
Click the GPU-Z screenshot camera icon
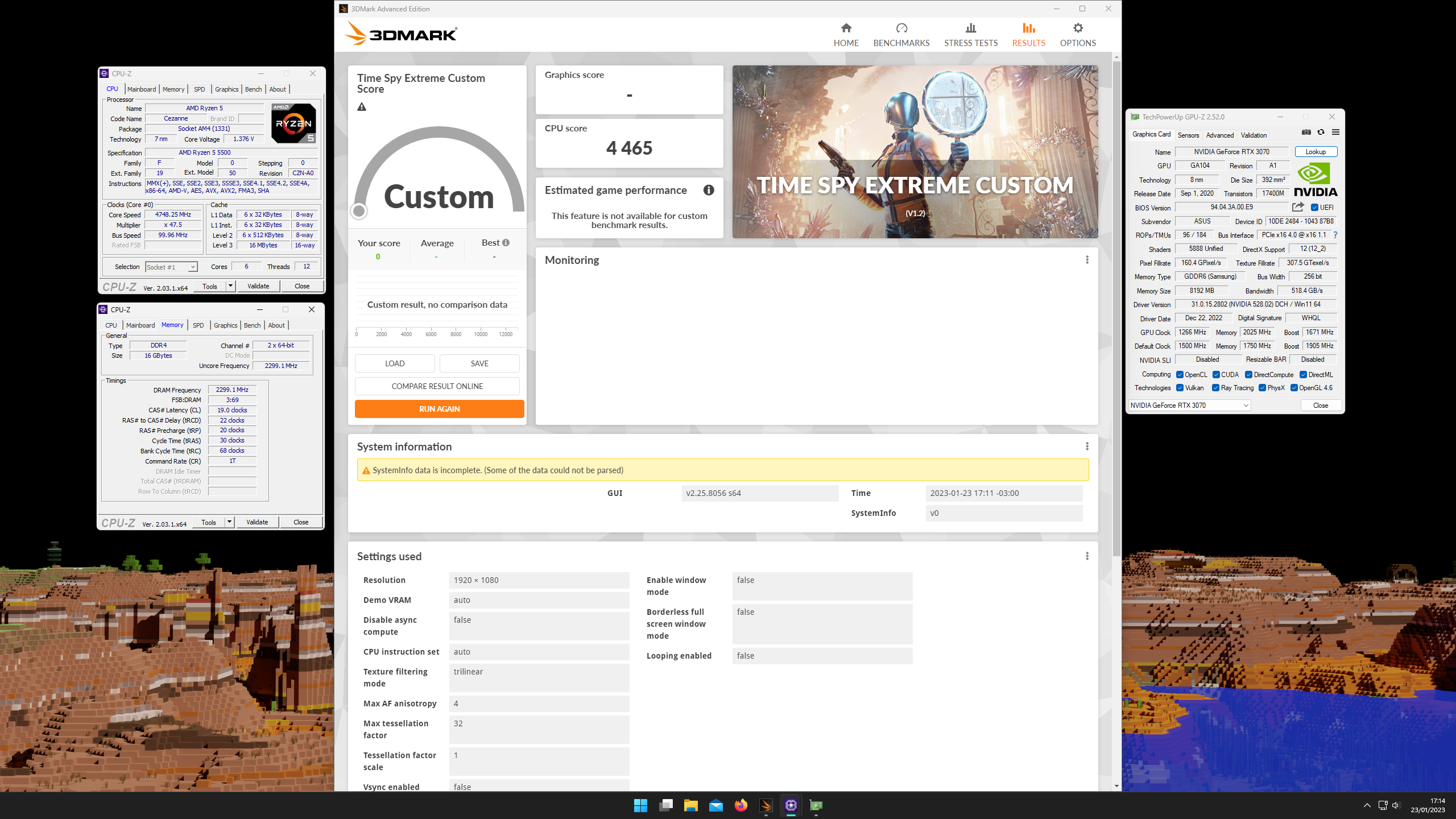pyautogui.click(x=1306, y=132)
